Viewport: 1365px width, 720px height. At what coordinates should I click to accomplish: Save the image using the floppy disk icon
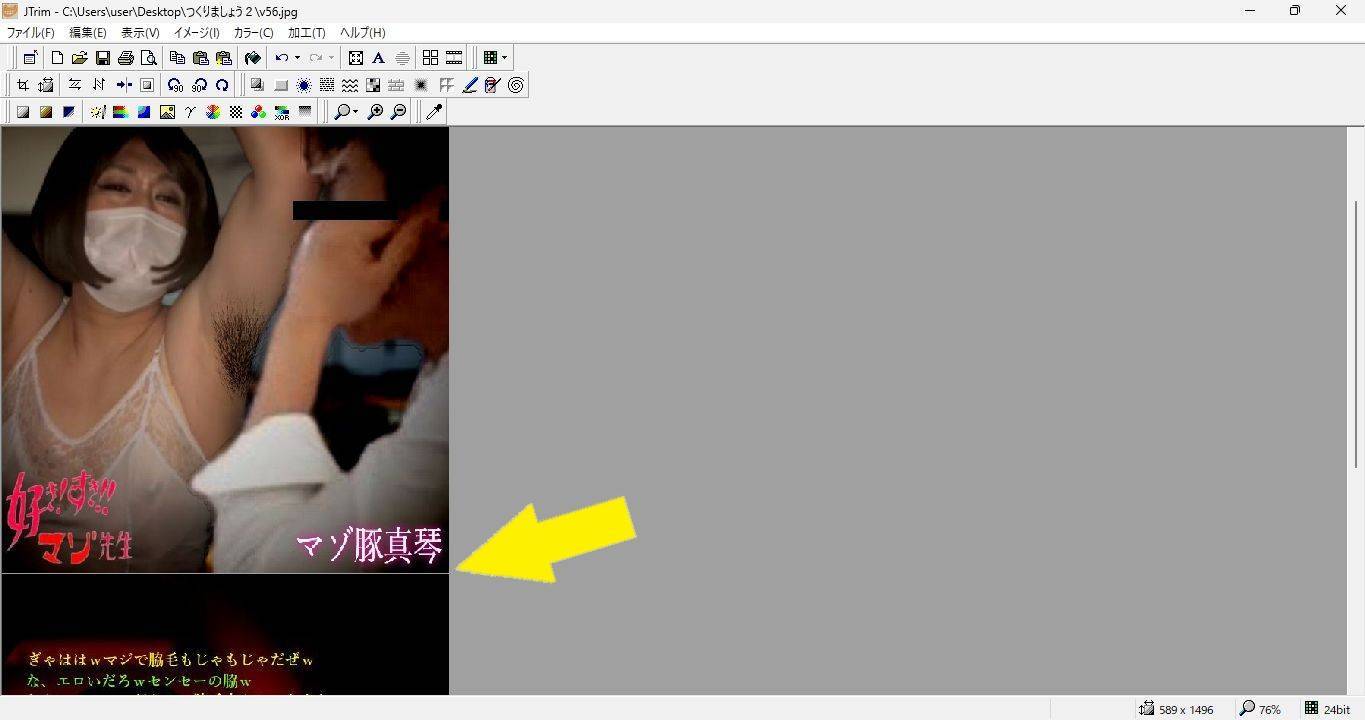click(x=103, y=58)
